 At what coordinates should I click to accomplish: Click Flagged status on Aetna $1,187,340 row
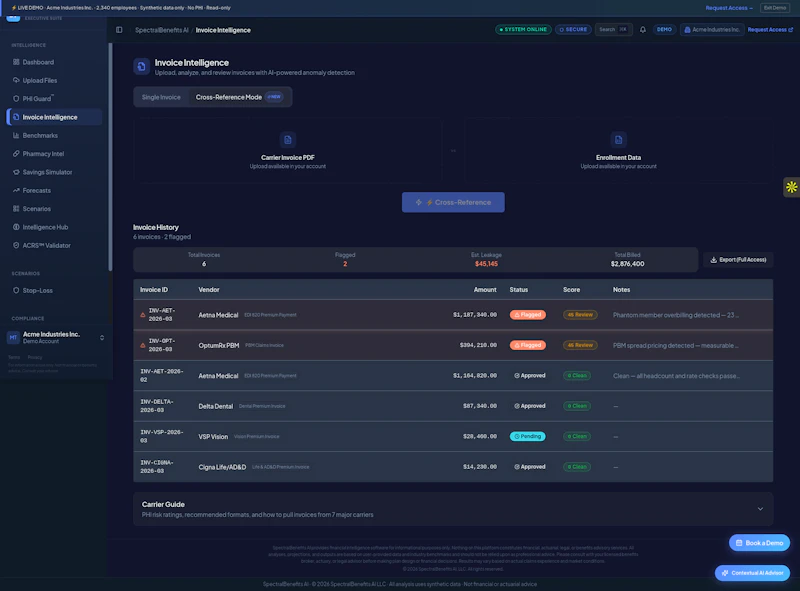[x=528, y=315]
